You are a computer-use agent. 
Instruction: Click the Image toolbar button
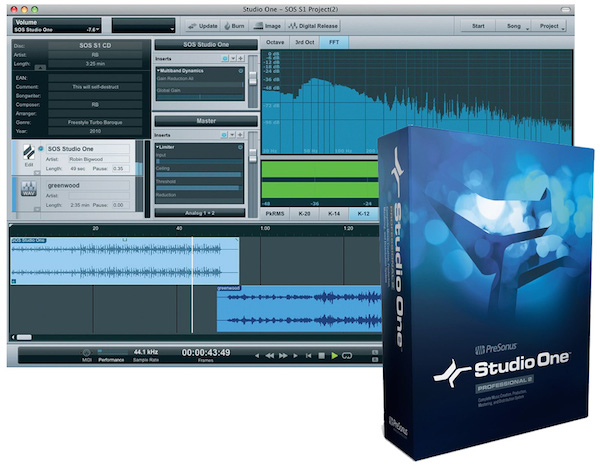(x=267, y=26)
